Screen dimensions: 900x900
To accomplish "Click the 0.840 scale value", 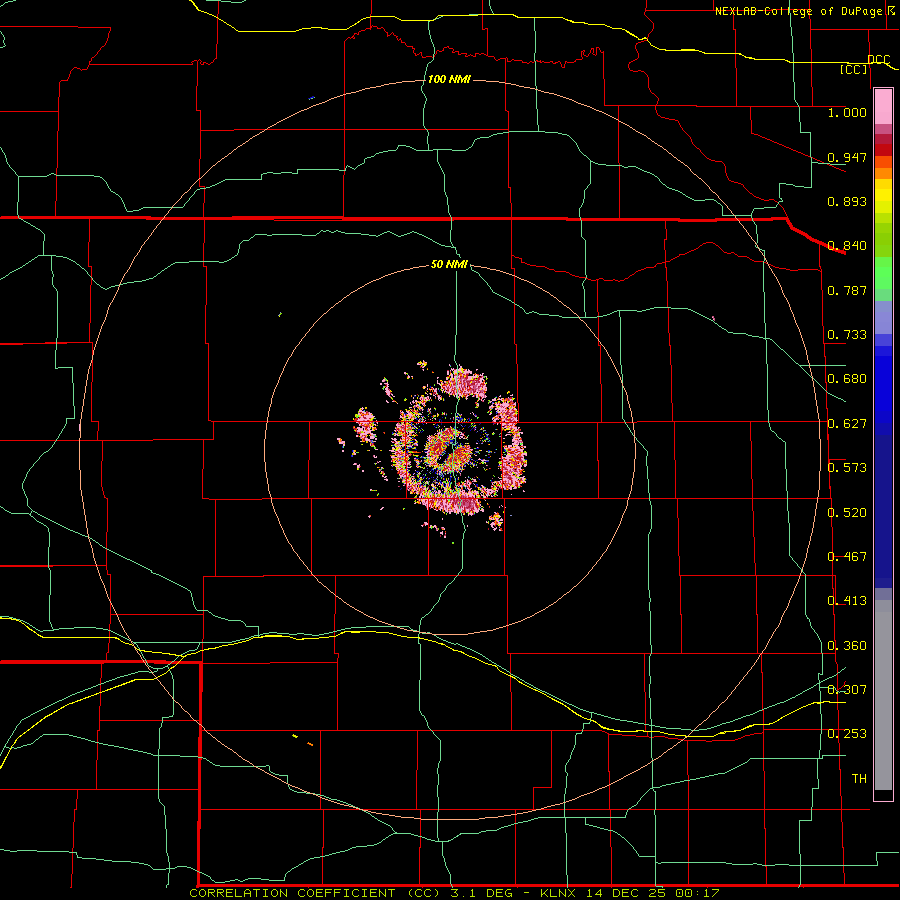I will pyautogui.click(x=847, y=246).
